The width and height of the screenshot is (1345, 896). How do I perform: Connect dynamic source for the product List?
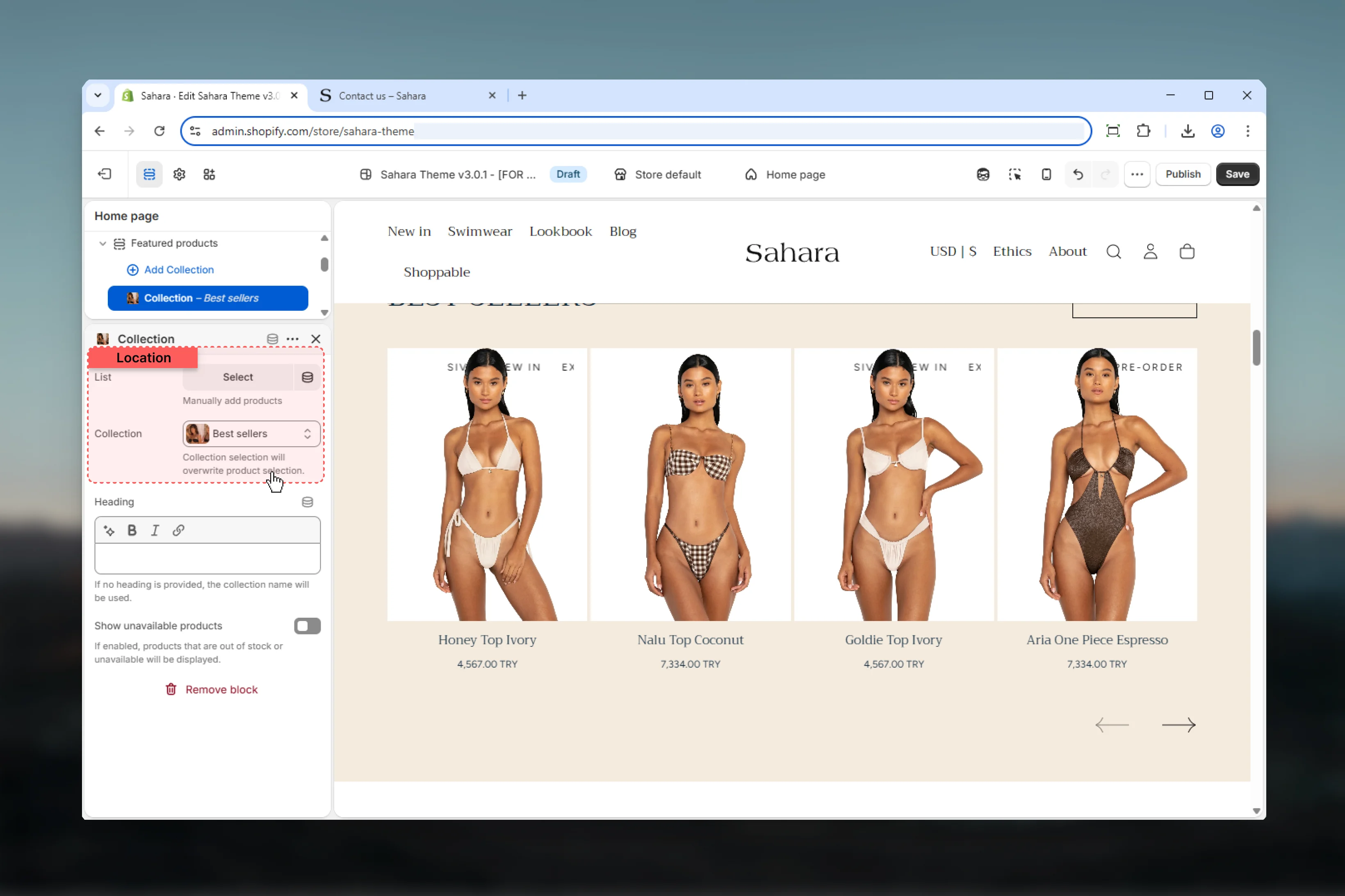308,377
